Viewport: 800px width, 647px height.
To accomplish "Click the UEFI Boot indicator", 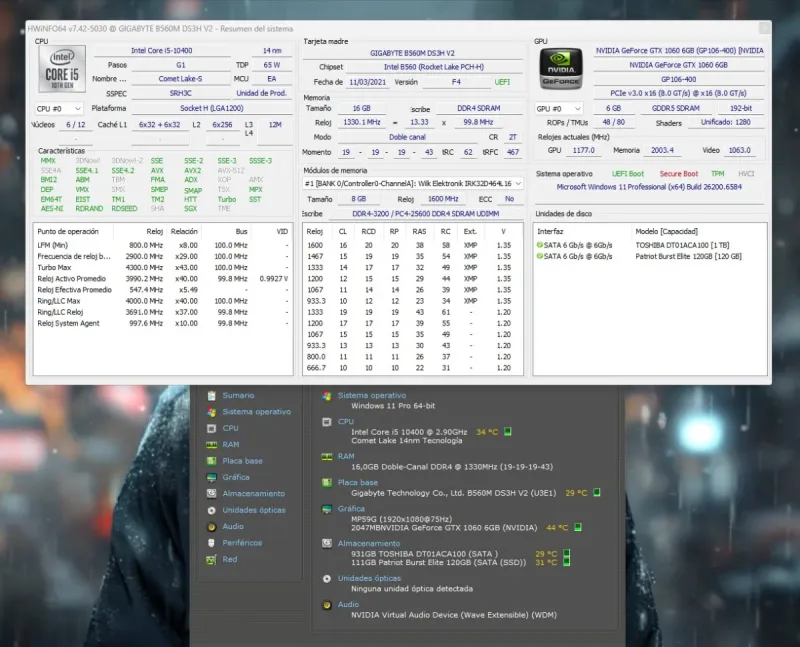I will 628,173.
